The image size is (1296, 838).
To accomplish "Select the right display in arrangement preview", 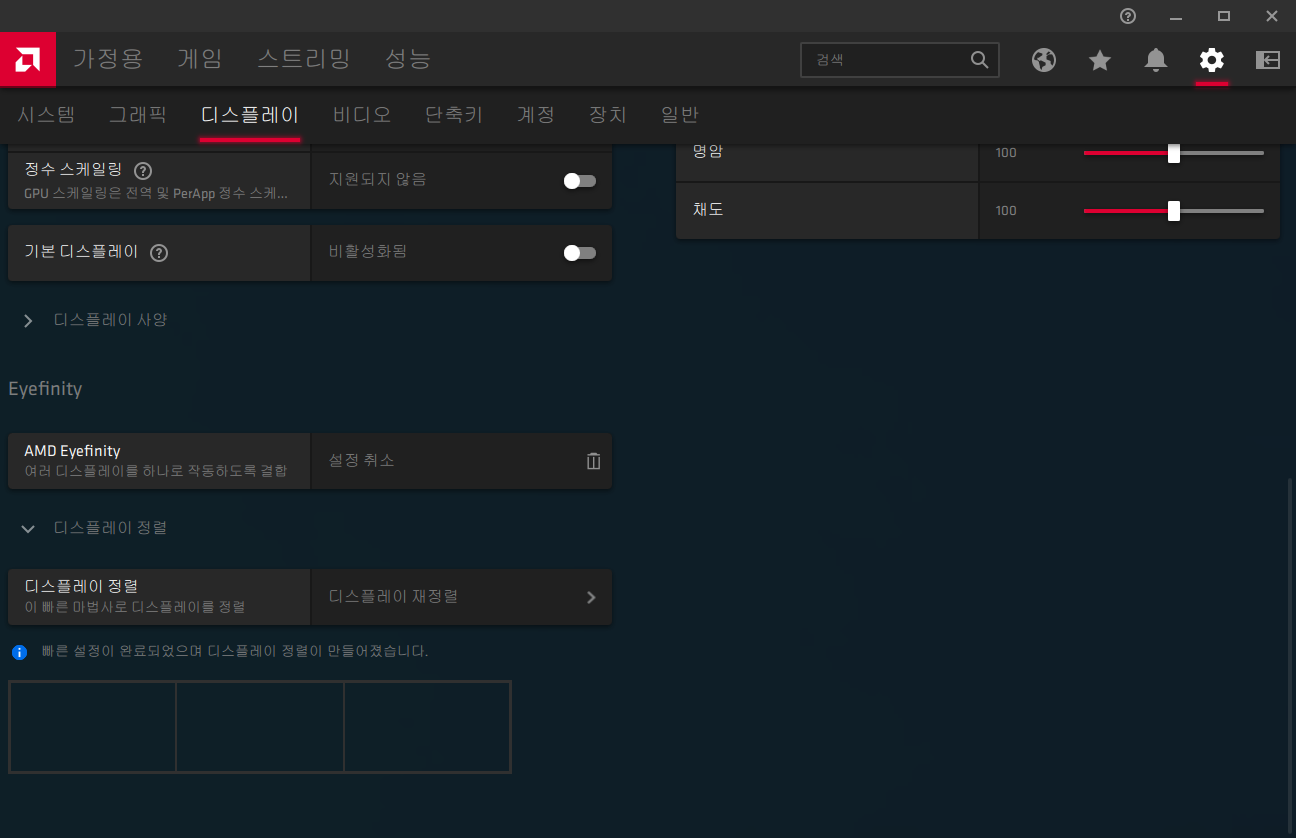I will [427, 727].
